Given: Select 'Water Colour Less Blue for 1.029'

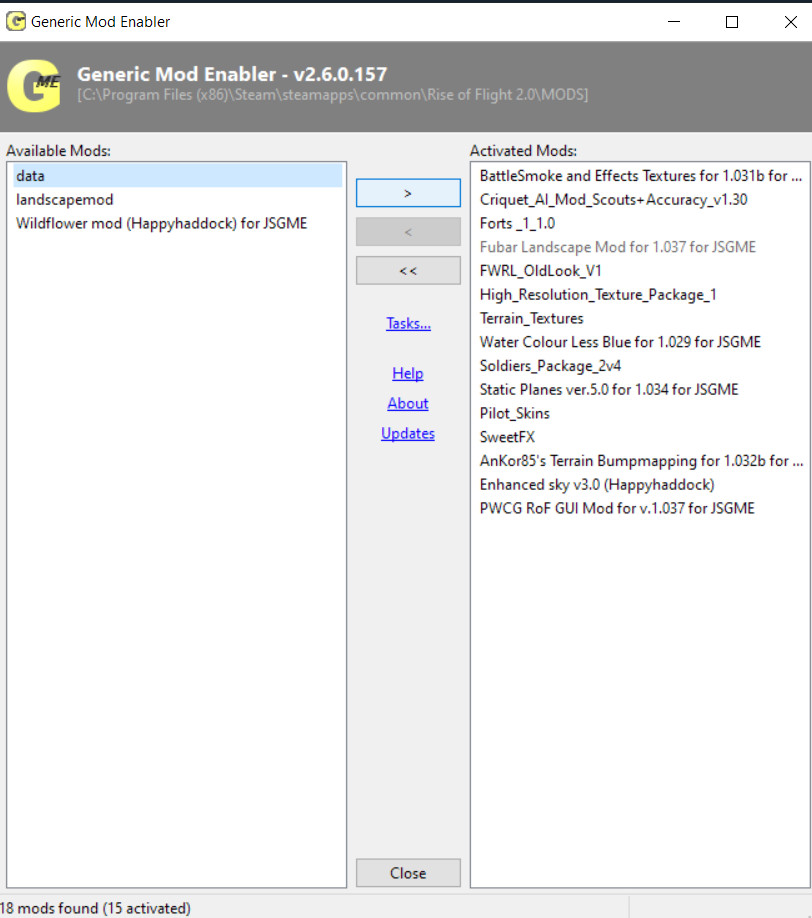Looking at the screenshot, I should click(x=640, y=342).
